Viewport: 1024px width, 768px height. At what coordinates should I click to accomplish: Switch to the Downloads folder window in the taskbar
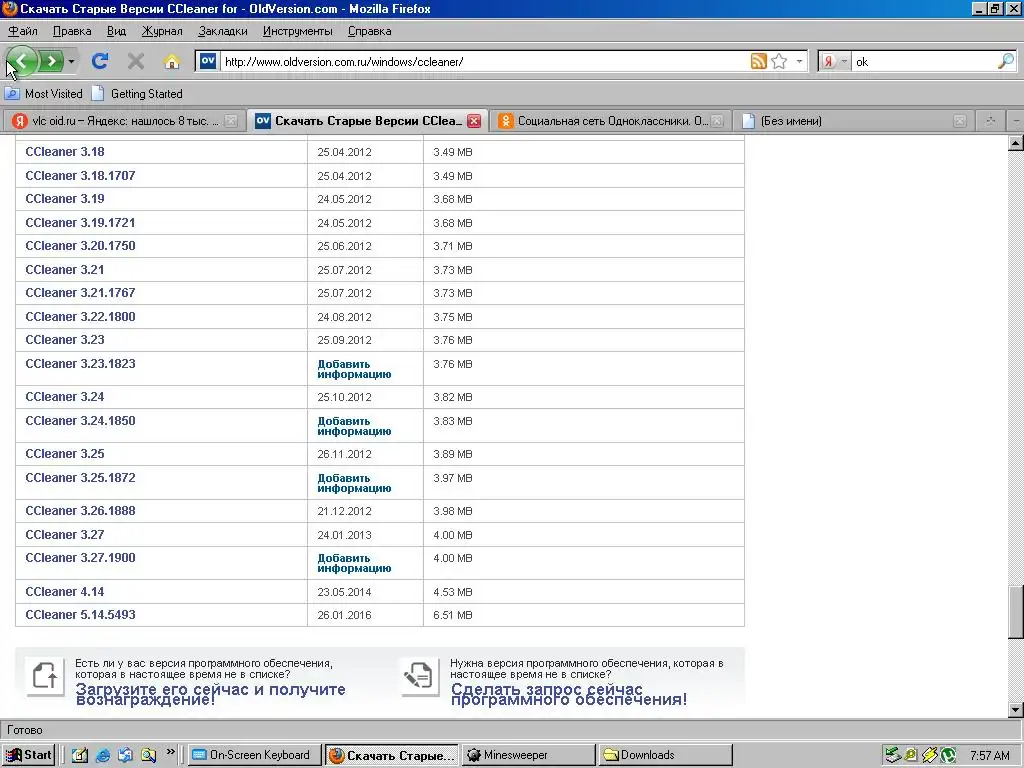click(666, 755)
